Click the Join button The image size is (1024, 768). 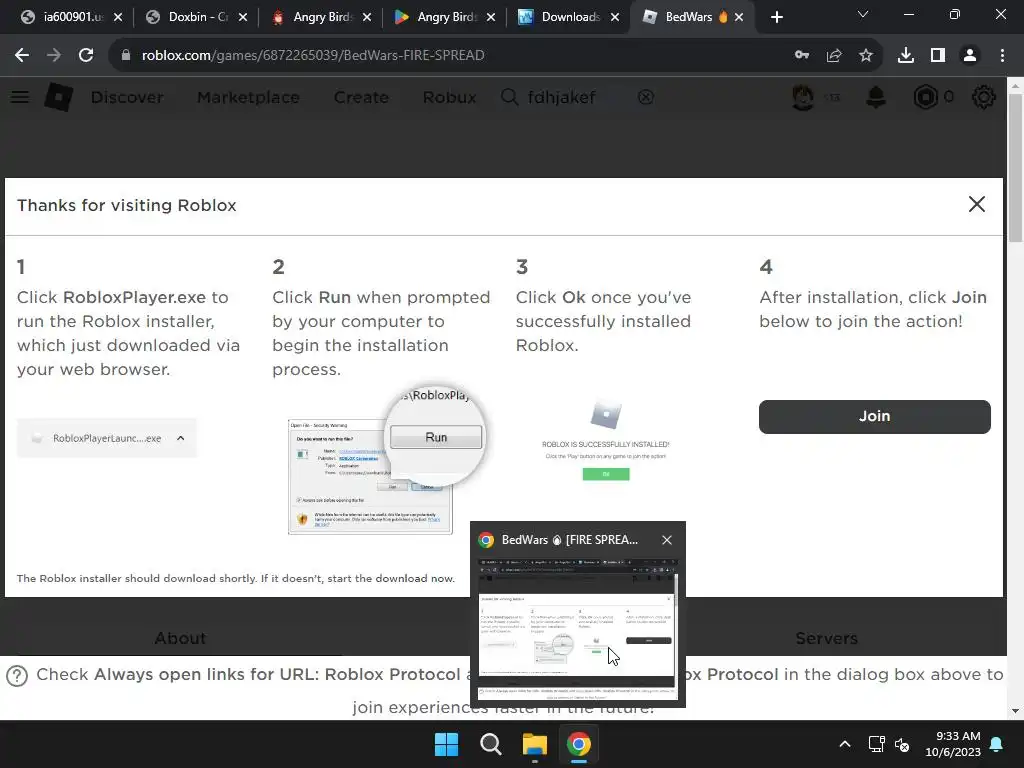(874, 417)
